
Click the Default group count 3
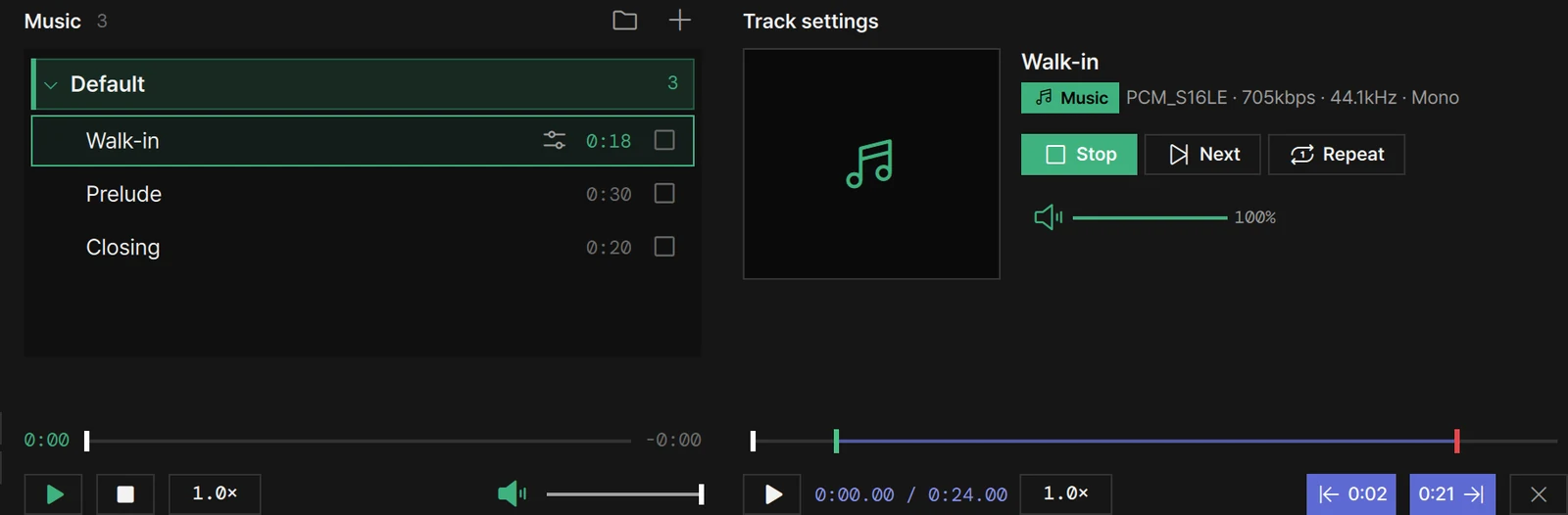tap(672, 83)
